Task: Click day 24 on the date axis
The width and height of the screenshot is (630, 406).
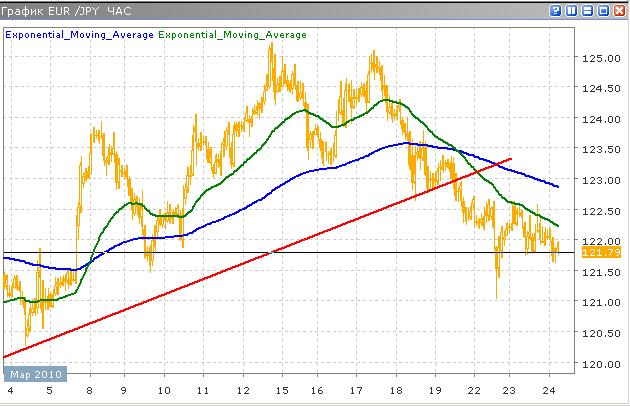Action: click(547, 390)
